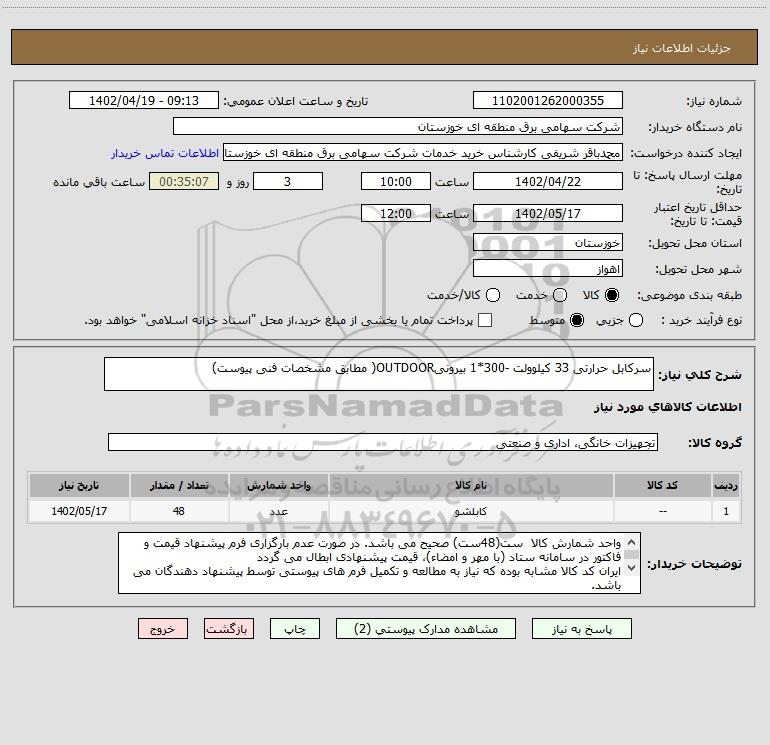
Task: Click the delivery province field خوزستان
Action: pos(548,243)
